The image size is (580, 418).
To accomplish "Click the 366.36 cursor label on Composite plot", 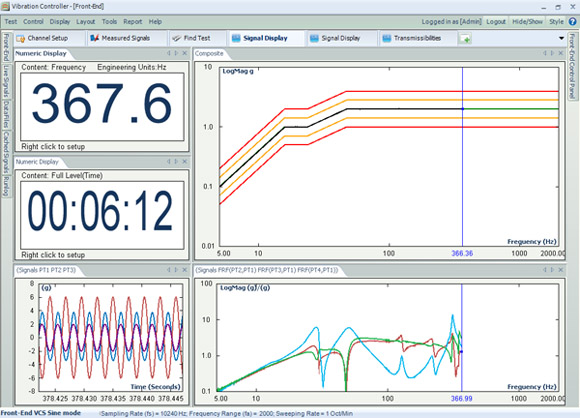I will tap(462, 253).
